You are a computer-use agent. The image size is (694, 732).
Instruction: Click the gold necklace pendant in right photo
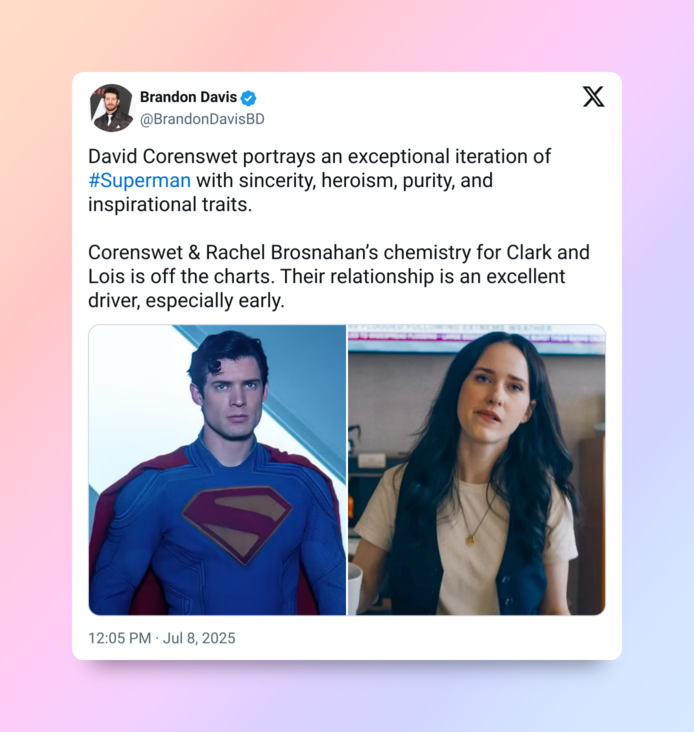[x=470, y=541]
